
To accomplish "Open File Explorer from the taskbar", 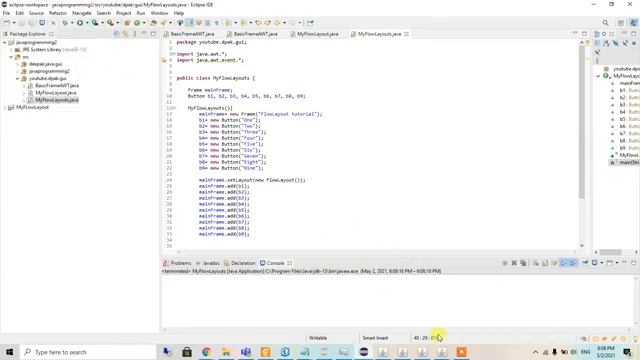I will (226, 352).
